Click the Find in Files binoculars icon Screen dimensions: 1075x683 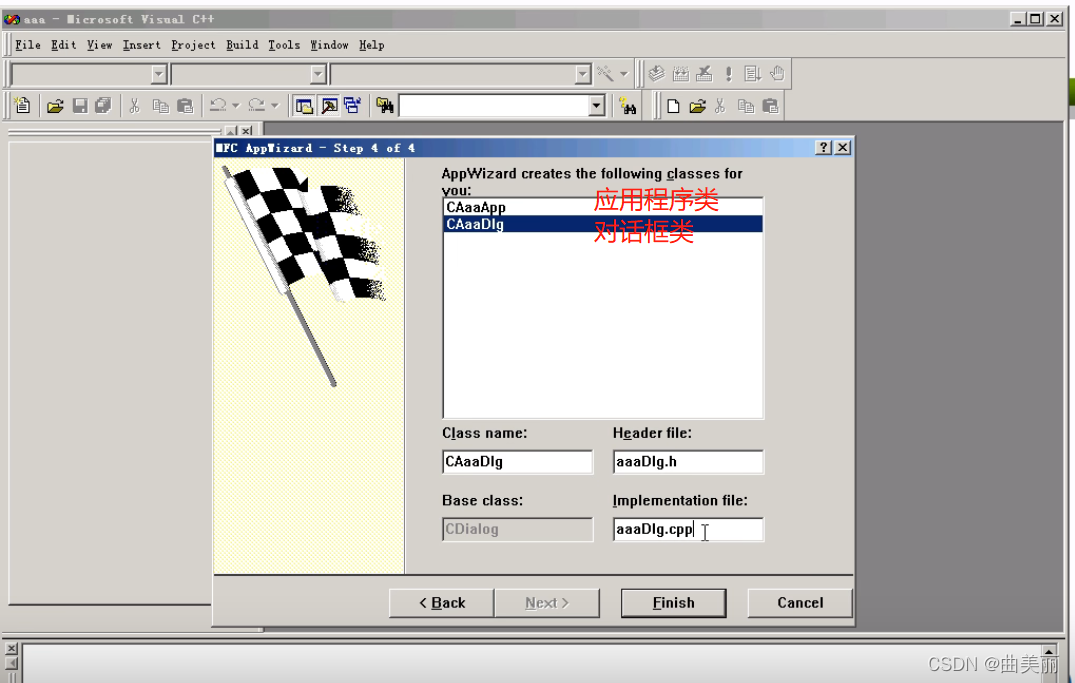(385, 106)
